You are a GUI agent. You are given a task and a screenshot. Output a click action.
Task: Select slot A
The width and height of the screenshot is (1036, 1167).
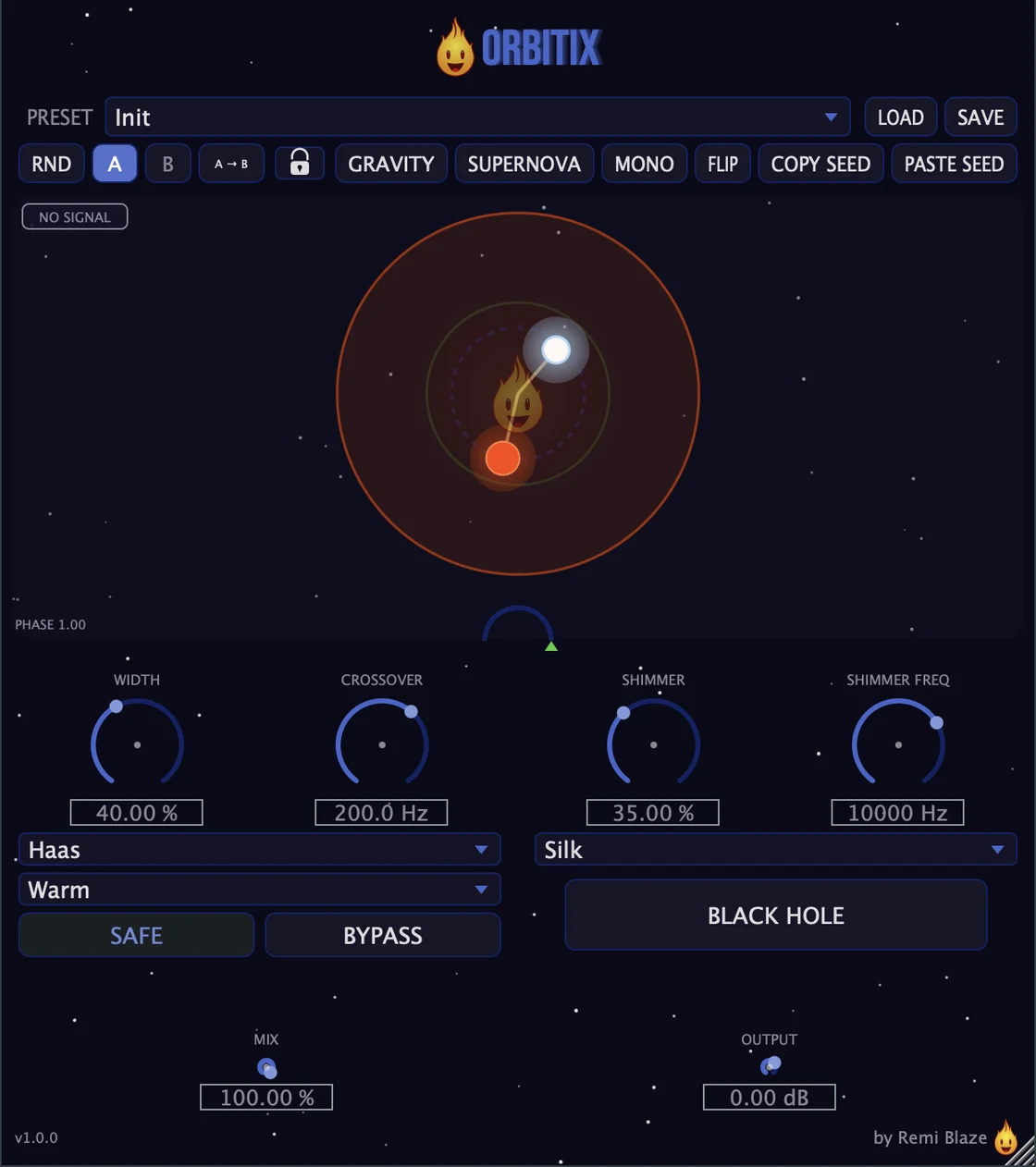pyautogui.click(x=115, y=164)
